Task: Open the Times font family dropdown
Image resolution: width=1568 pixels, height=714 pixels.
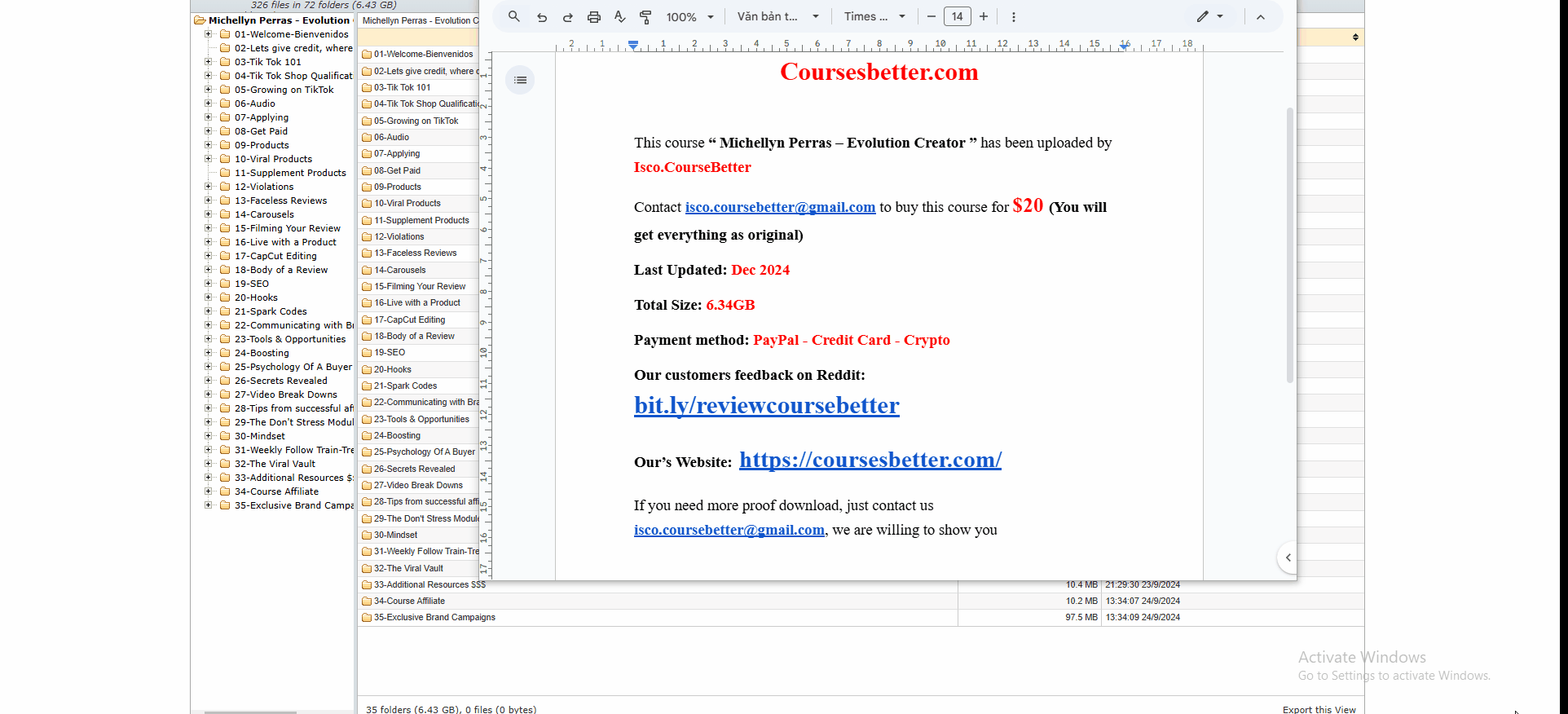Action: coord(874,17)
